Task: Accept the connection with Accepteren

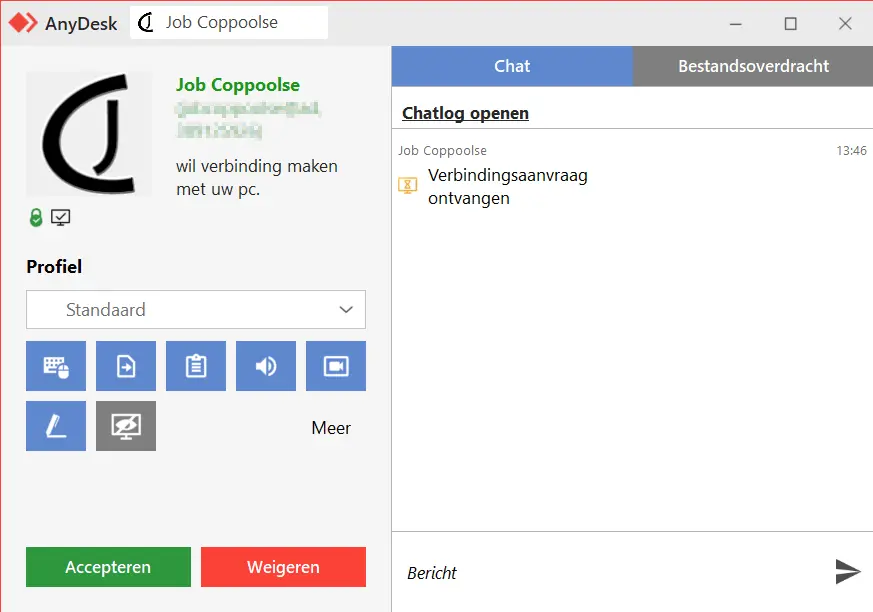Action: click(108, 567)
